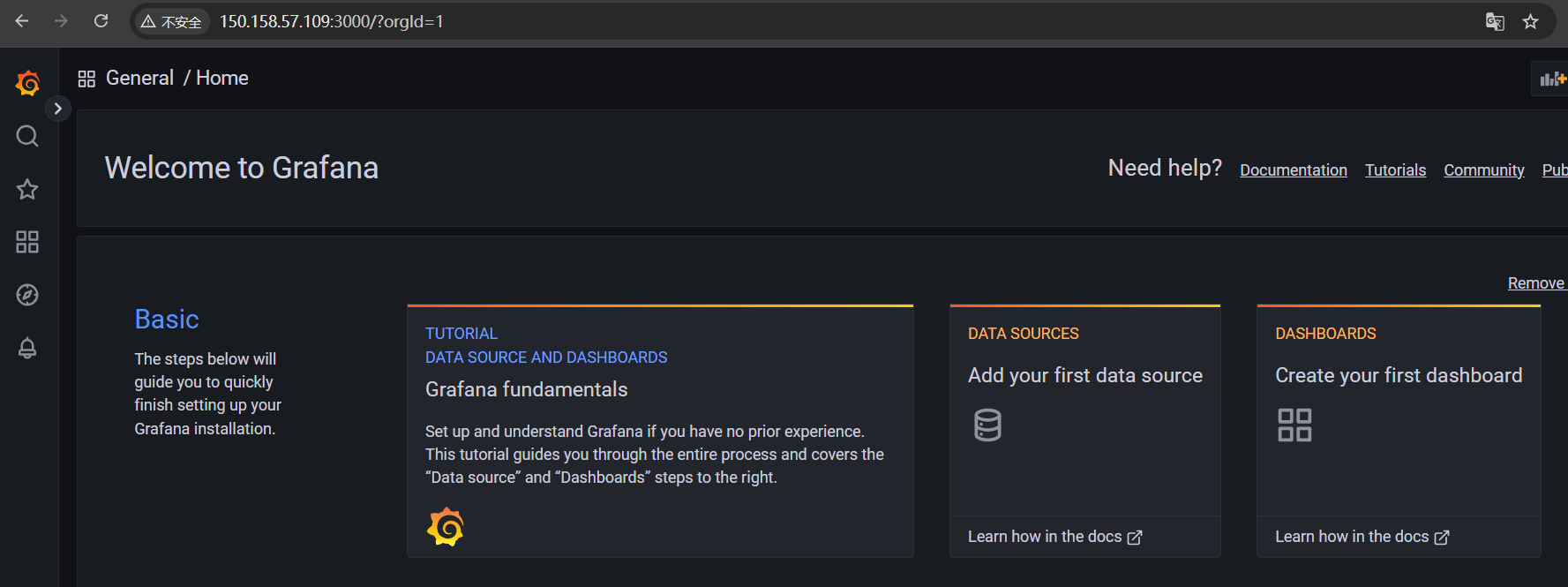1568x587 pixels.
Task: Click Add your first data source
Action: click(1085, 375)
